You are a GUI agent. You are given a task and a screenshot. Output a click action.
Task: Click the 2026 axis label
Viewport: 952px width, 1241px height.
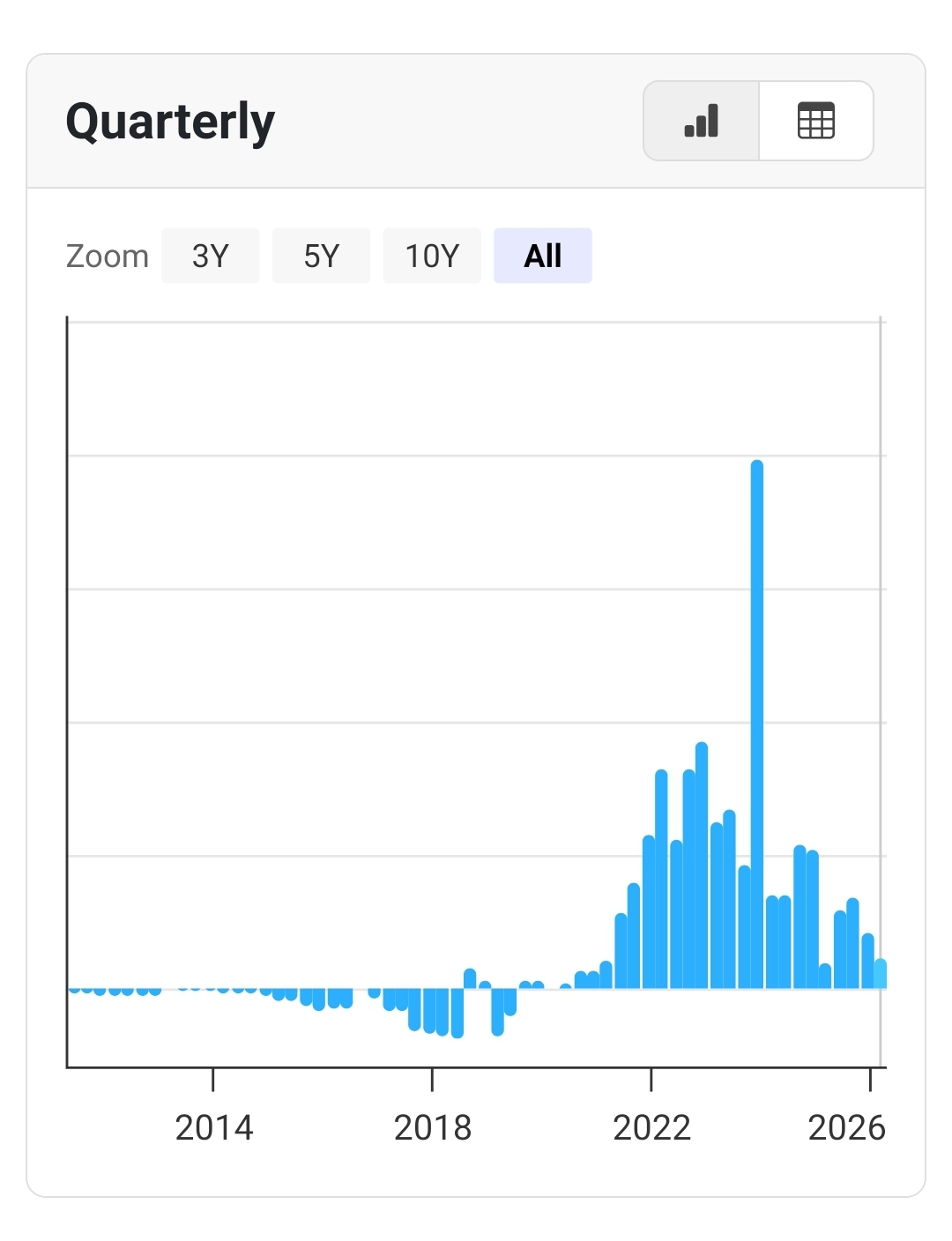846,1127
